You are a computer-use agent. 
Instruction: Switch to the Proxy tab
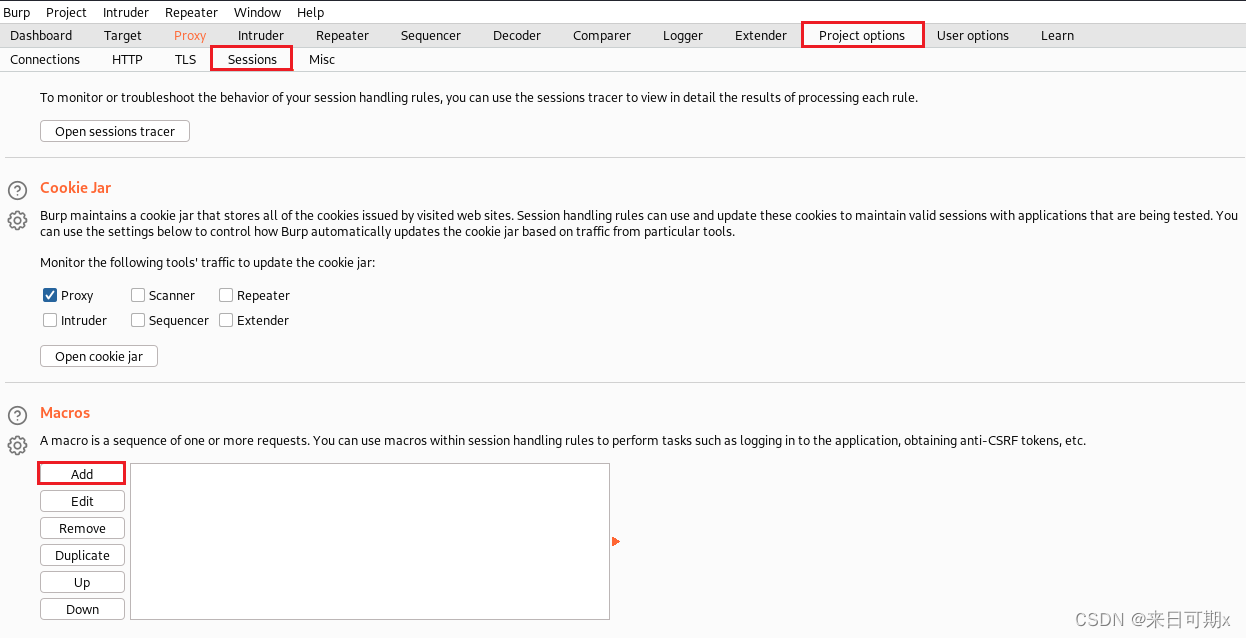(190, 35)
